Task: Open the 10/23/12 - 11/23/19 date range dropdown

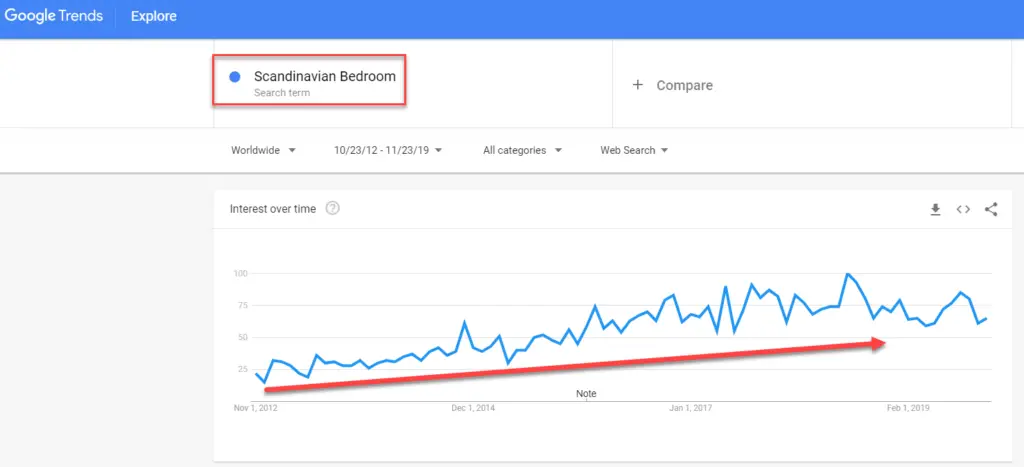Action: 388,150
